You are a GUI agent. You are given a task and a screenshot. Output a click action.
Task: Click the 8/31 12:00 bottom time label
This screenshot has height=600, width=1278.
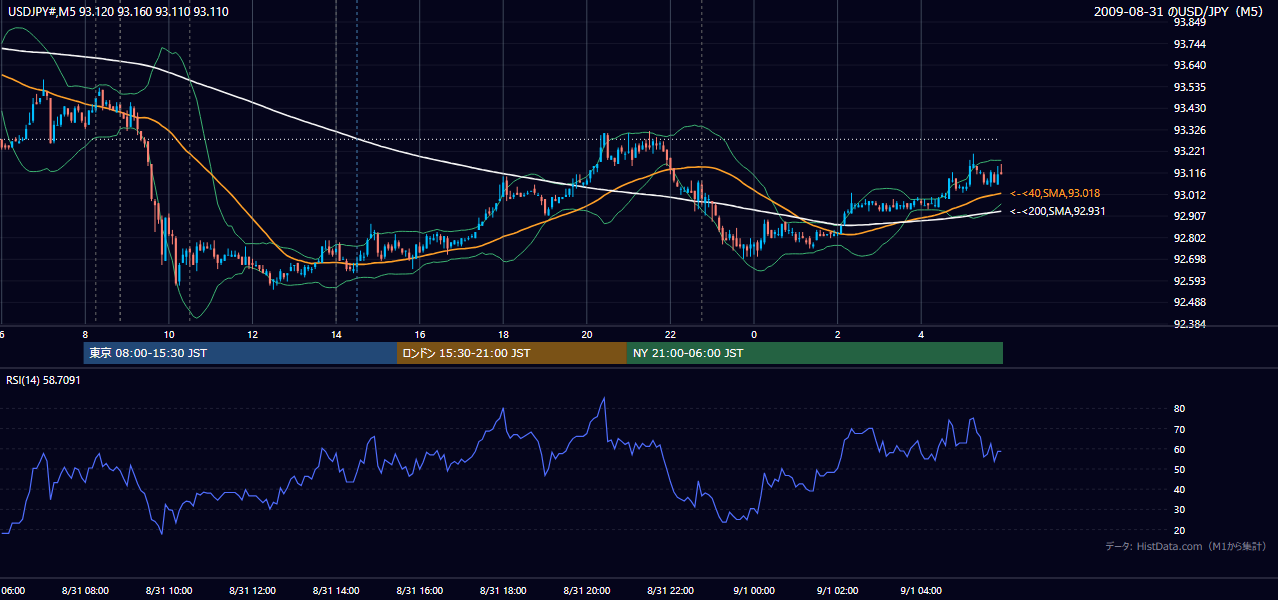tap(253, 590)
